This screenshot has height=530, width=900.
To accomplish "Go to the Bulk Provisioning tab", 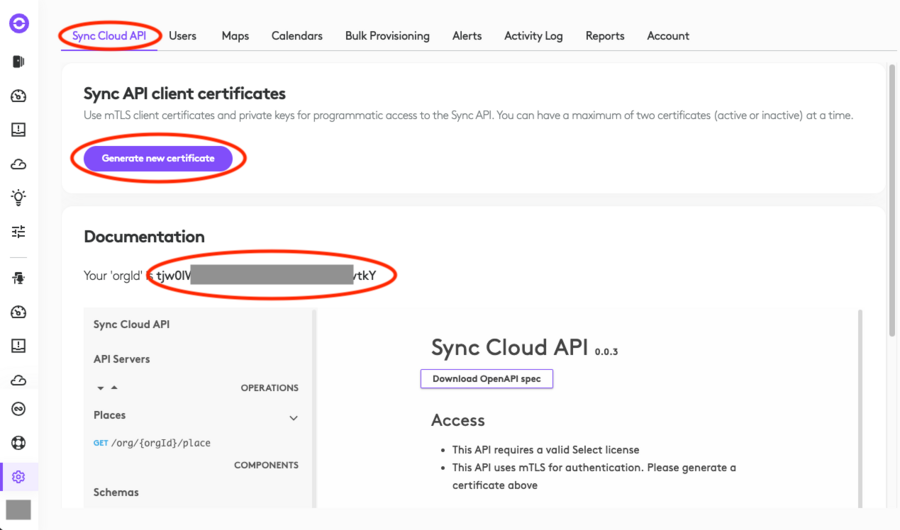I will pyautogui.click(x=387, y=36).
